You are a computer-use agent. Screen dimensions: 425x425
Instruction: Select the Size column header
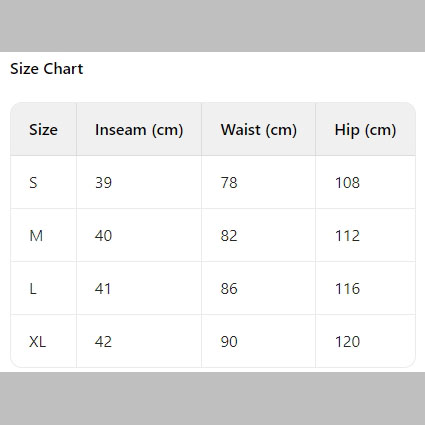pos(44,129)
